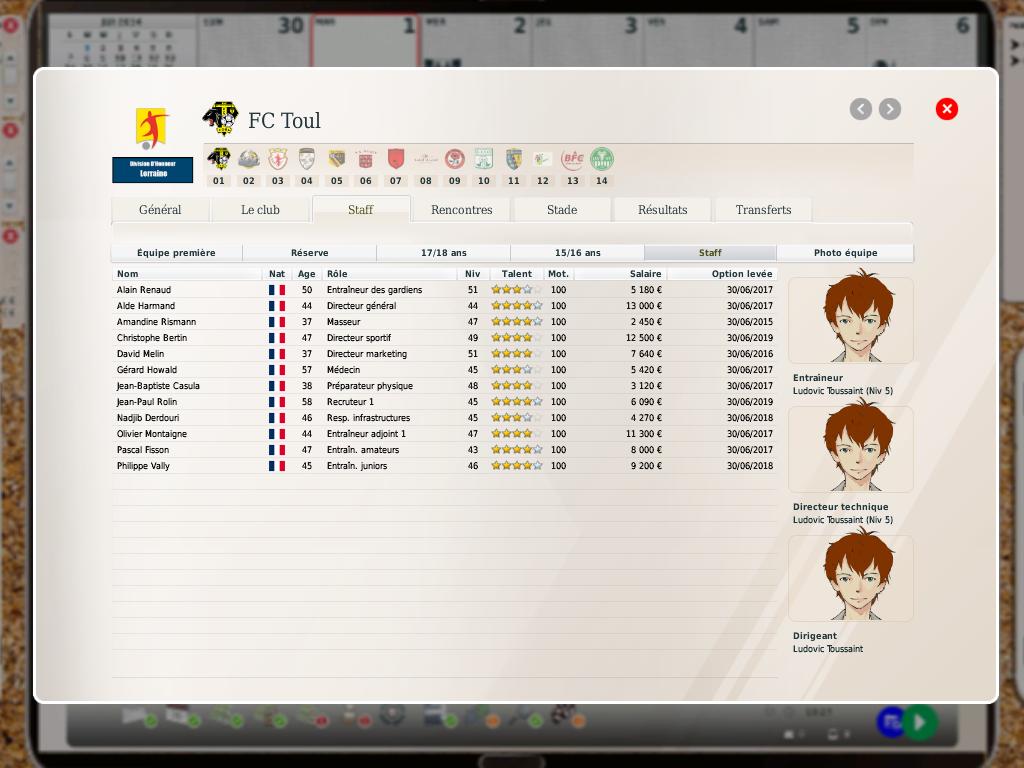Sort staff by Nom column header
Screen dimensions: 1024x768
click(x=187, y=274)
